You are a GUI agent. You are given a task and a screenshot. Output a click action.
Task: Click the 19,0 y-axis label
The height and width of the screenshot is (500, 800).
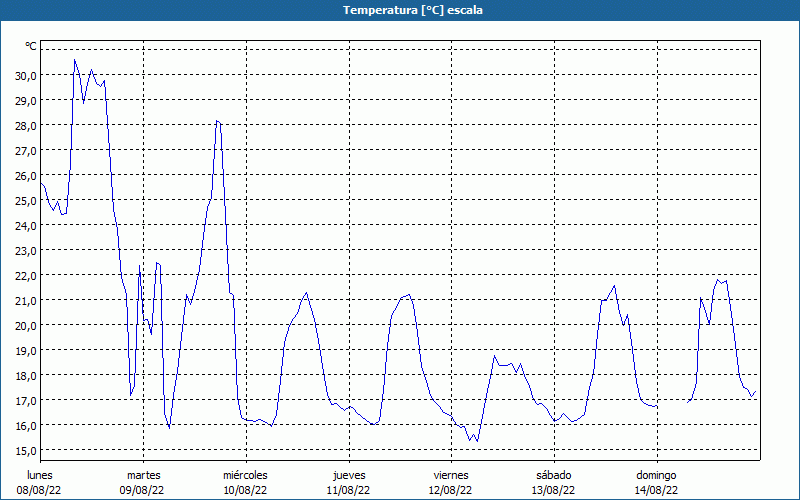click(26, 351)
